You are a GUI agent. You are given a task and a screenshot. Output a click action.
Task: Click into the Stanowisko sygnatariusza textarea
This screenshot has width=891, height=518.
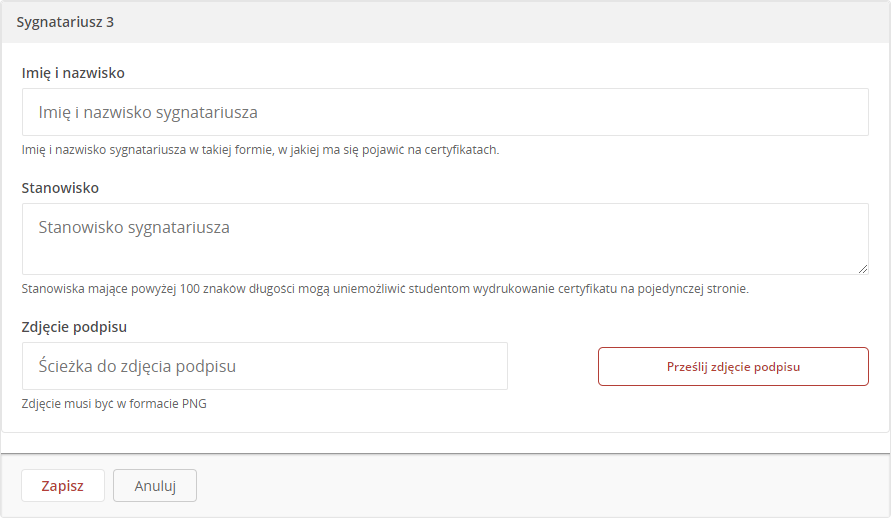point(445,239)
